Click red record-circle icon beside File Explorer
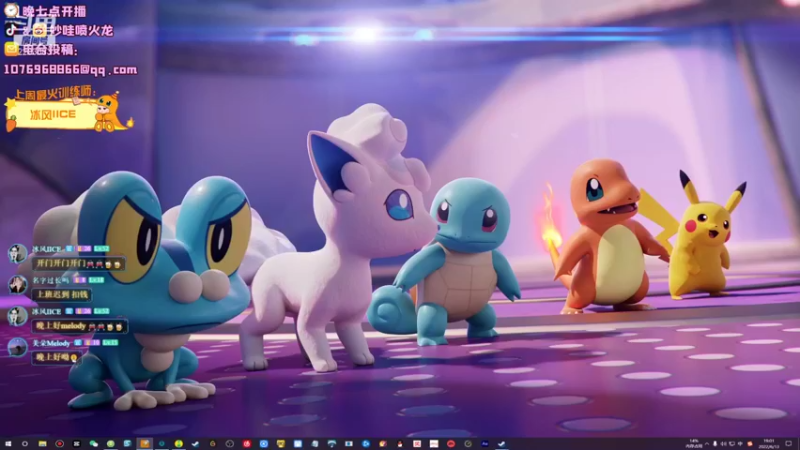800x450 pixels. (59, 444)
